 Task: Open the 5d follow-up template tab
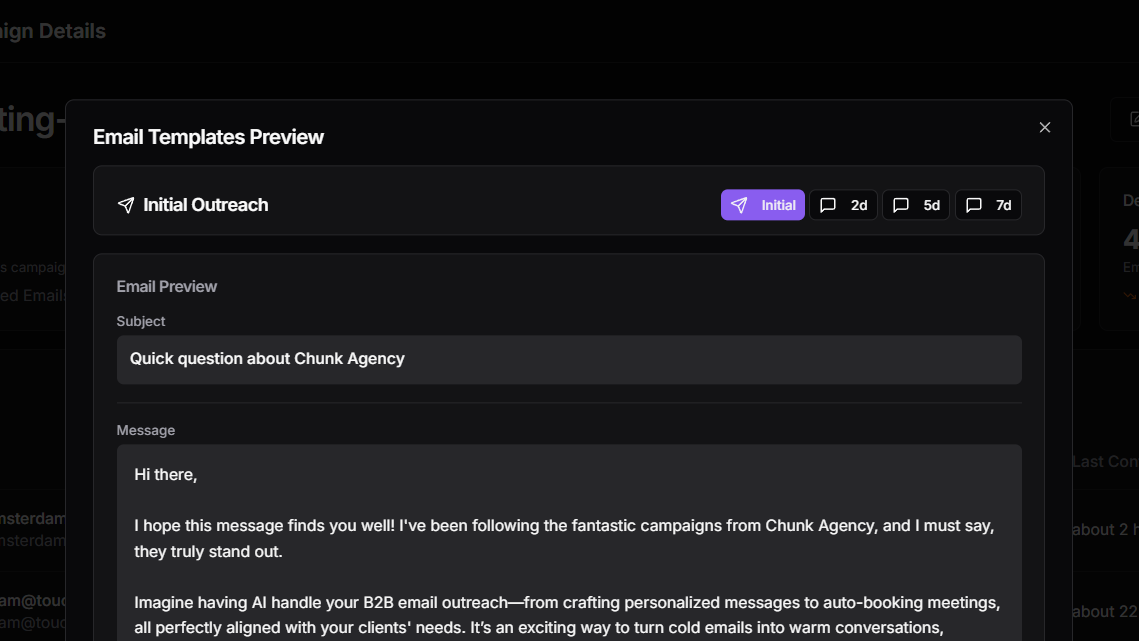click(x=916, y=205)
